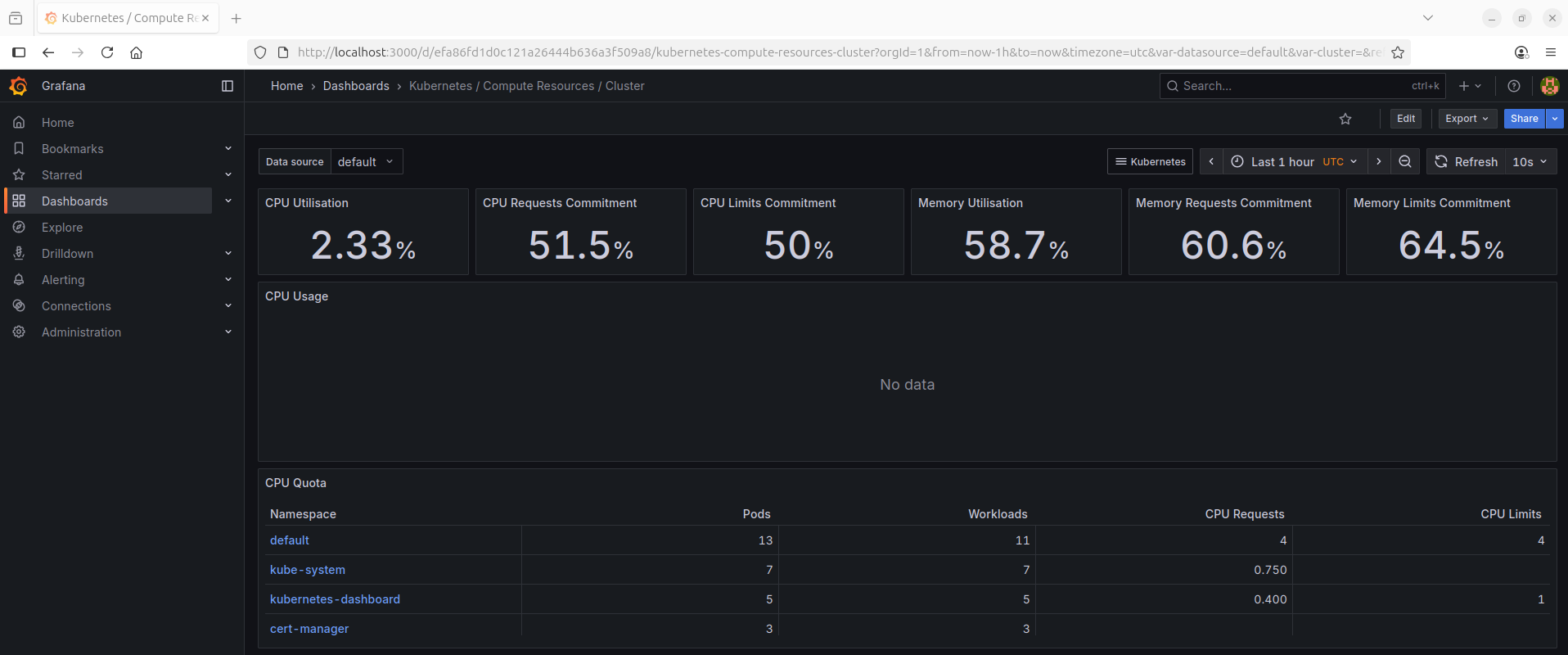Toggle the sidebar dock menu button
The image size is (1568, 655).
click(x=228, y=86)
